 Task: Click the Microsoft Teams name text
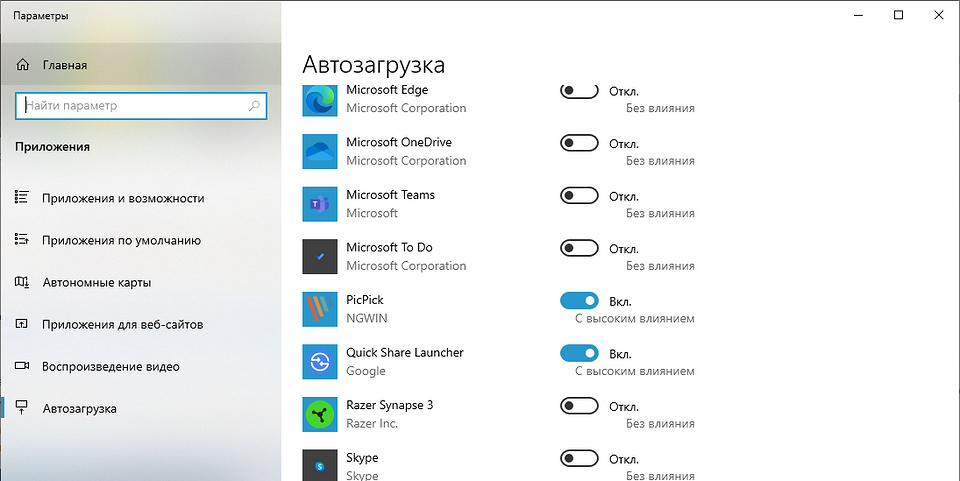click(390, 195)
